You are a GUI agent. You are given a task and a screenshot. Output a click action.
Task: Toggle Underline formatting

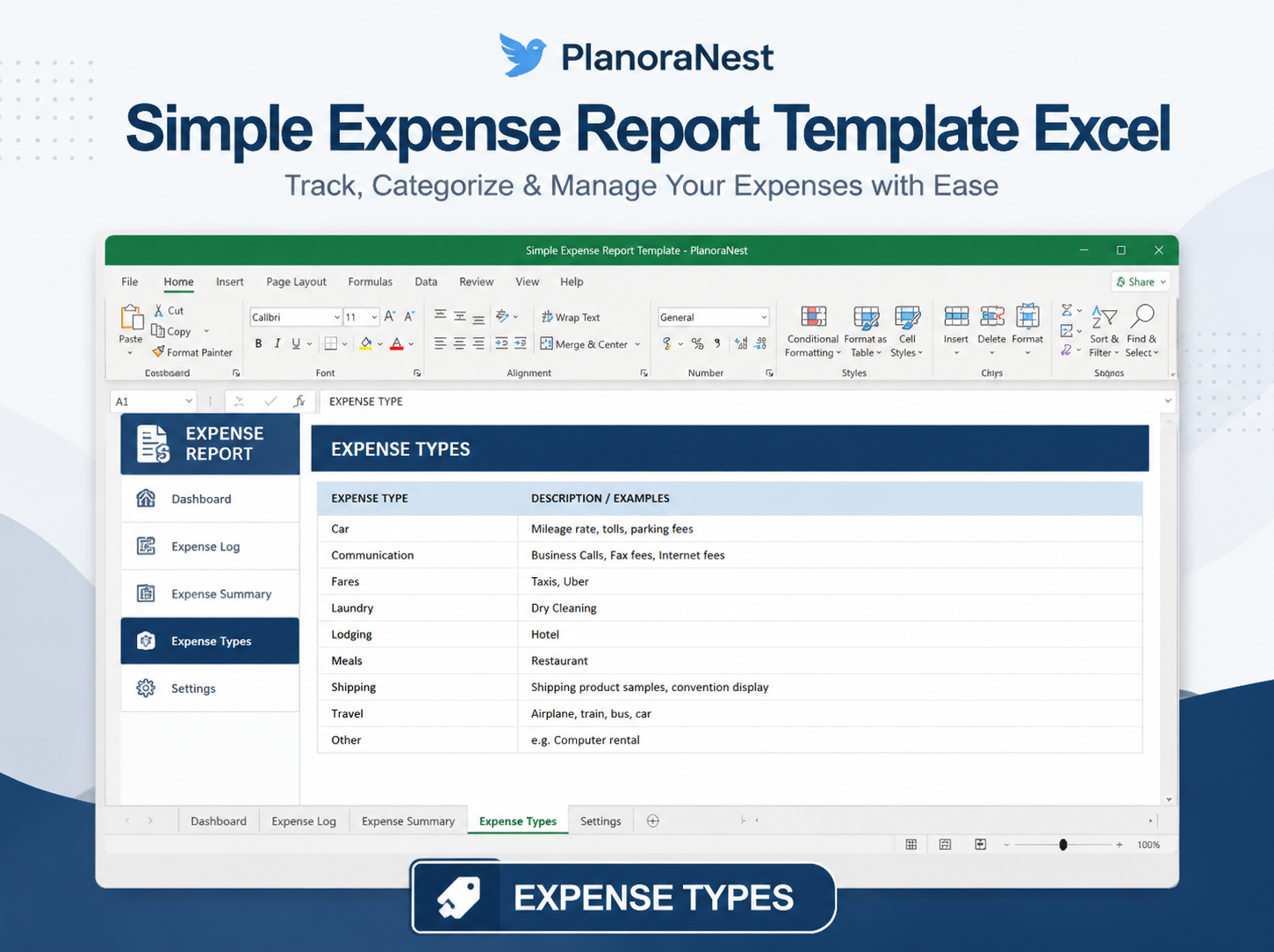pyautogui.click(x=296, y=344)
